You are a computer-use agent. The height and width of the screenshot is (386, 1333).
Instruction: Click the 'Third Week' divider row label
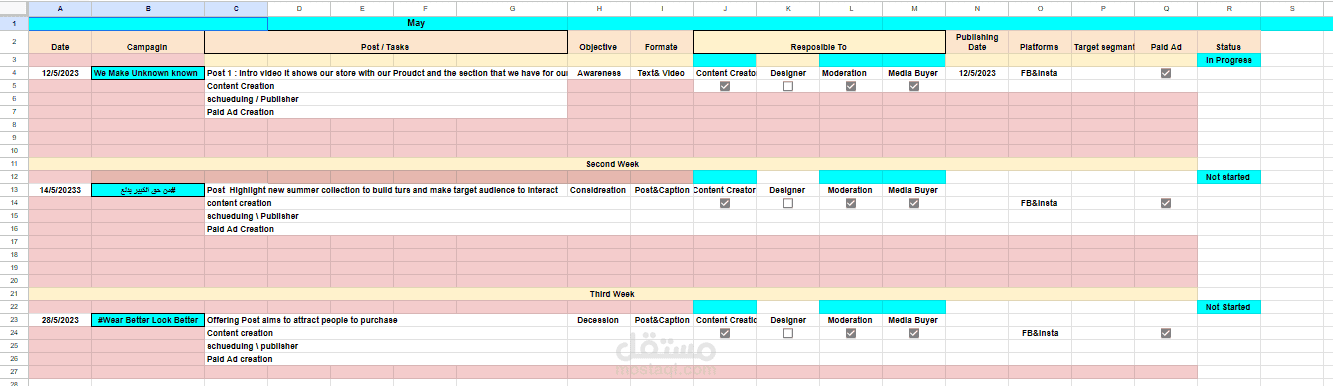click(613, 293)
